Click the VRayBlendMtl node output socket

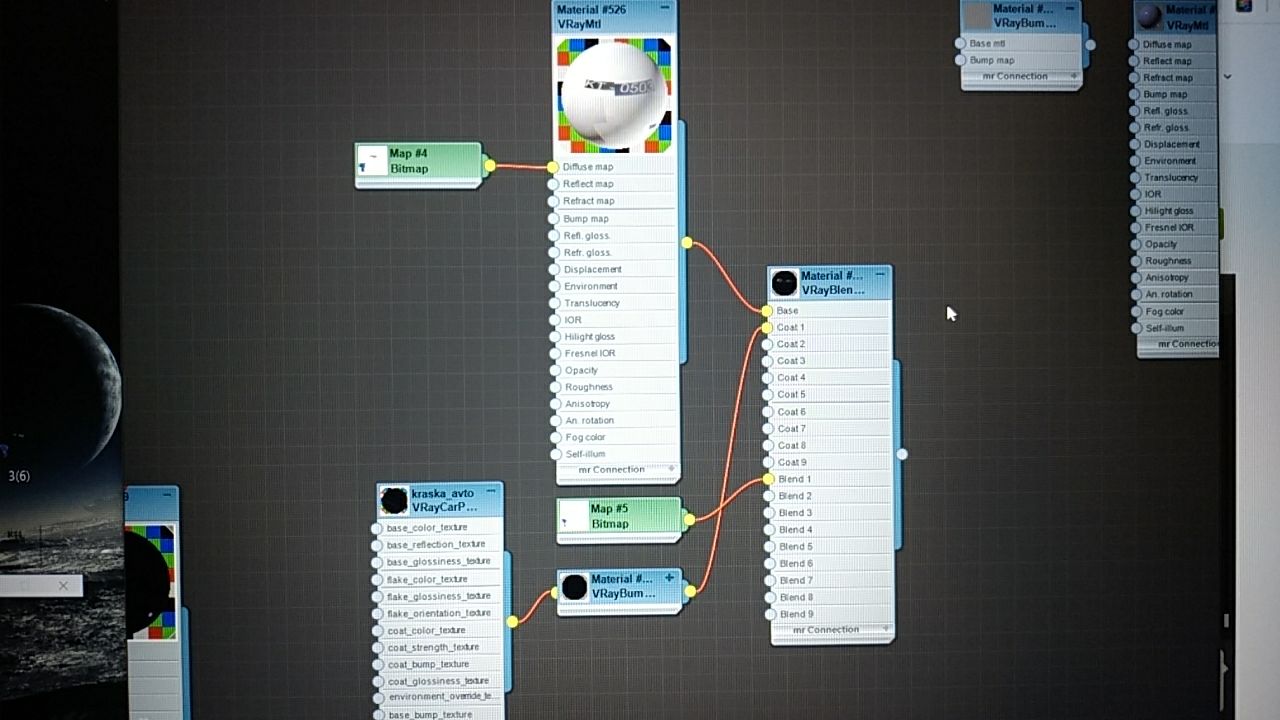[902, 454]
